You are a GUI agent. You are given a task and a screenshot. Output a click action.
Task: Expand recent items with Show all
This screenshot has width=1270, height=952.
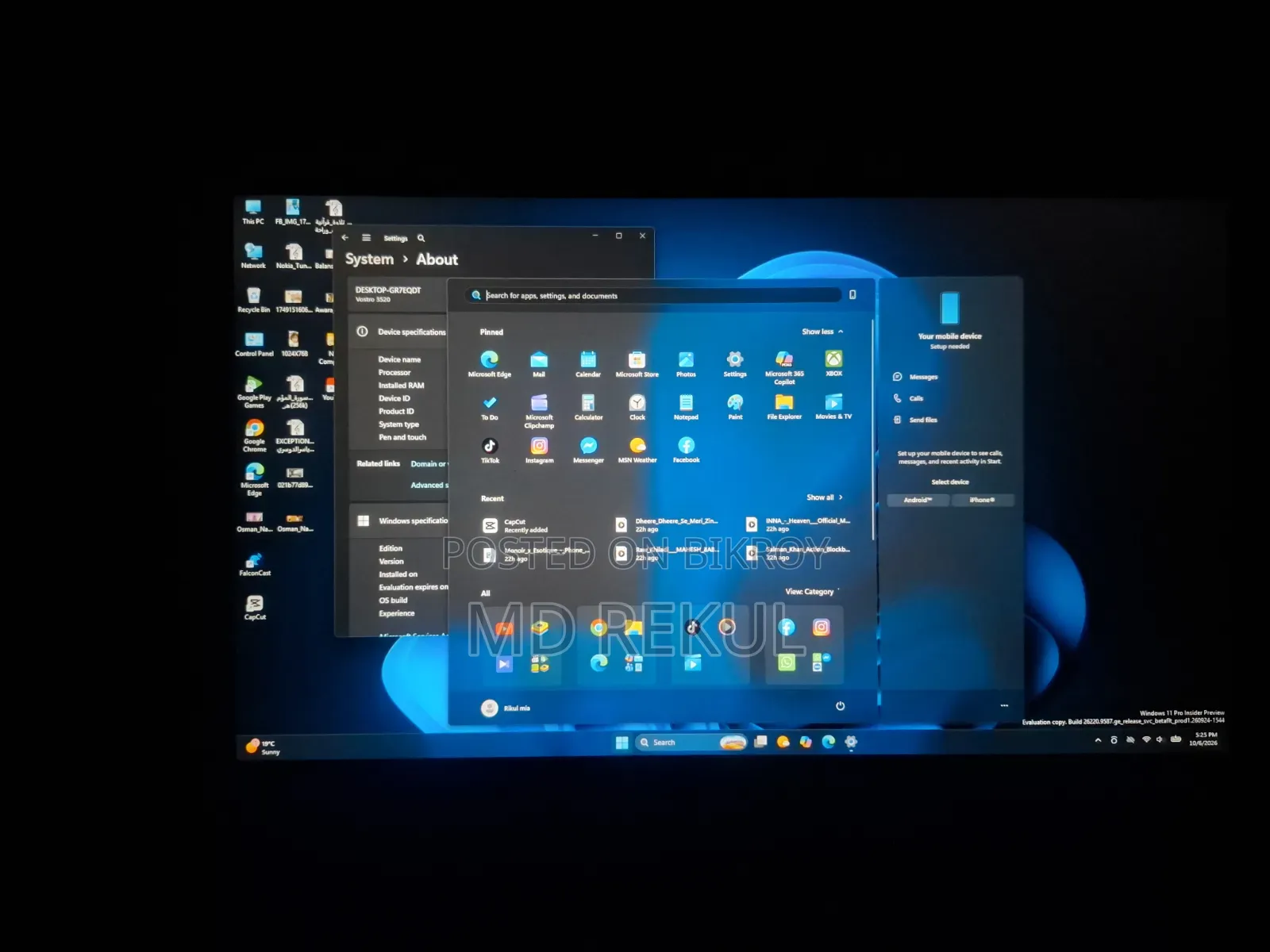pos(825,497)
